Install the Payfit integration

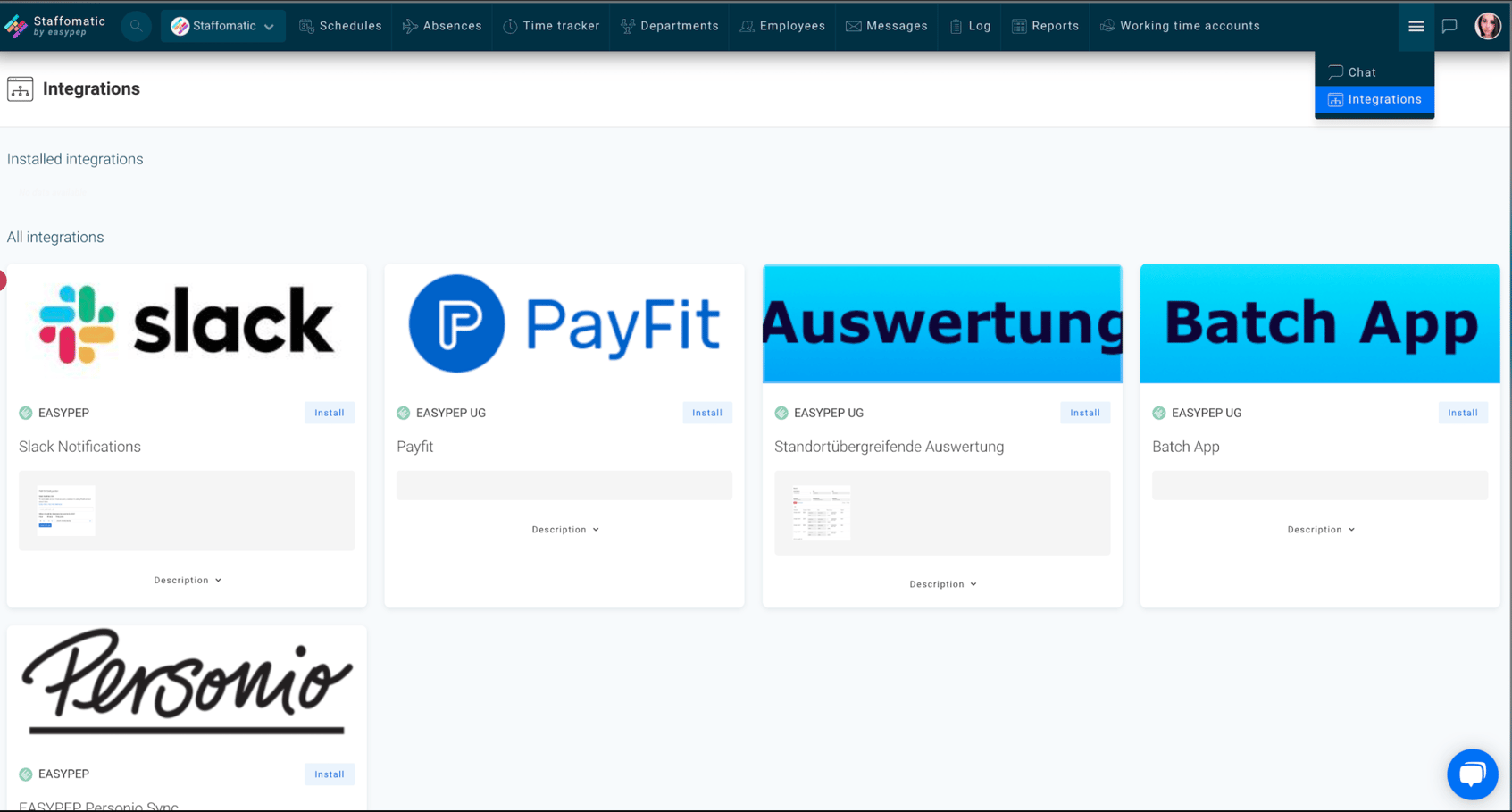706,412
